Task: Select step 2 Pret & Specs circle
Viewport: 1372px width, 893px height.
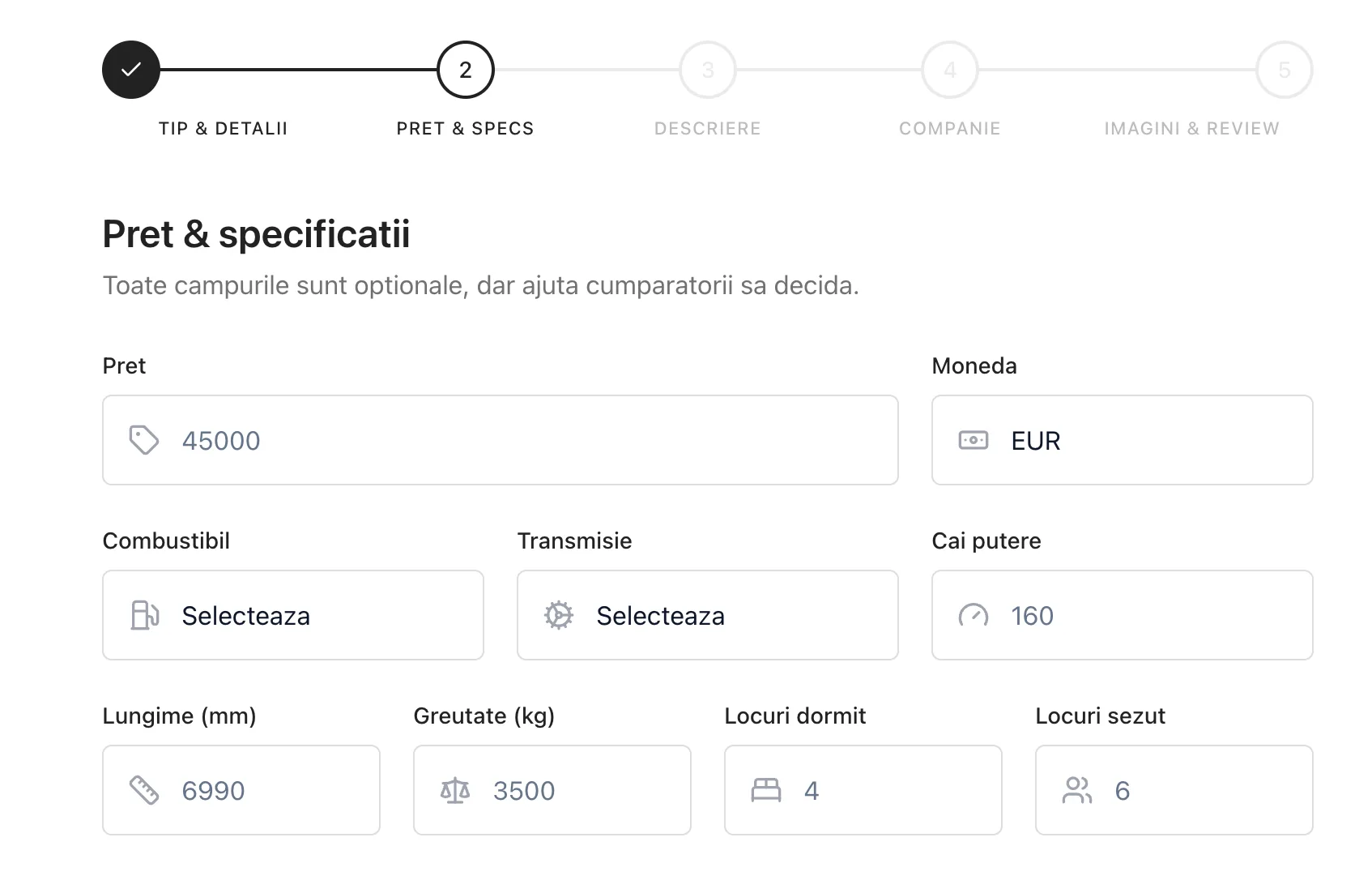Action: (466, 70)
